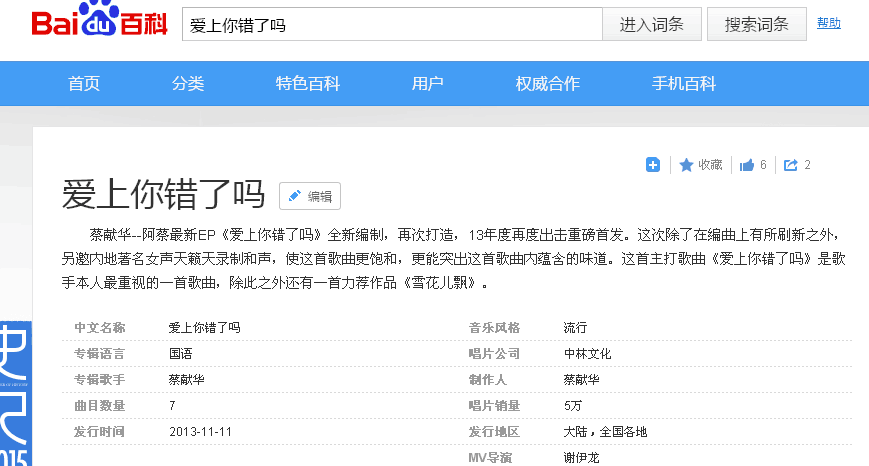Viewport: 869px width, 466px height.
Task: Open the 用户 navigation item
Action: coord(428,84)
